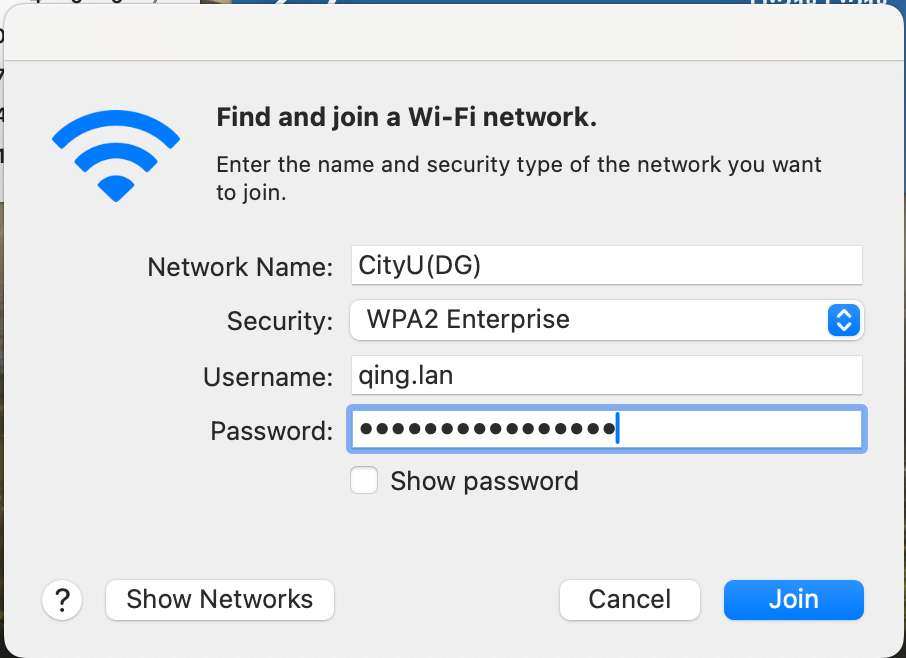906x658 pixels.
Task: Open help with the question mark button
Action: [62, 600]
